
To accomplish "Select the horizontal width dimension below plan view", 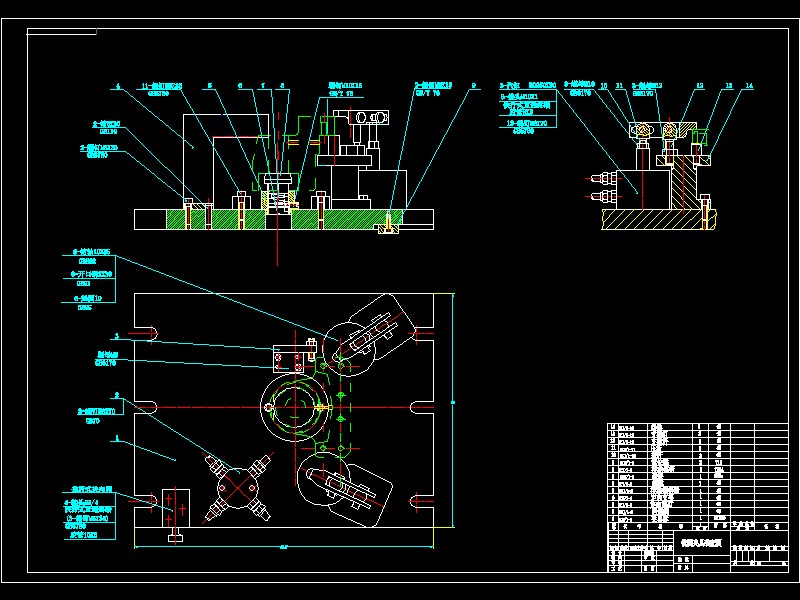I will (x=284, y=547).
